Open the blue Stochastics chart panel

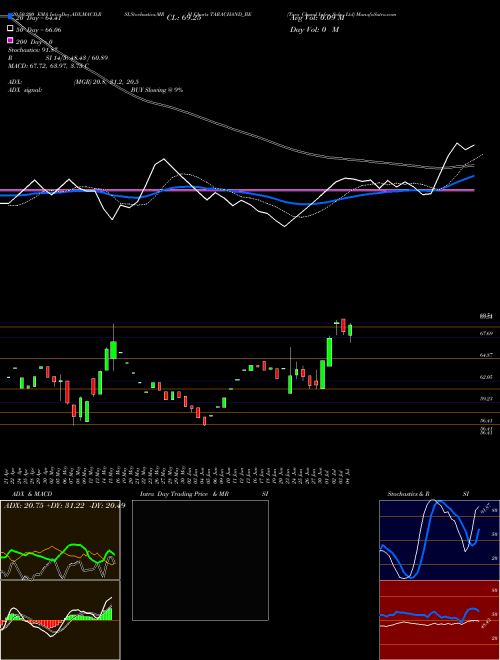click(x=439, y=540)
